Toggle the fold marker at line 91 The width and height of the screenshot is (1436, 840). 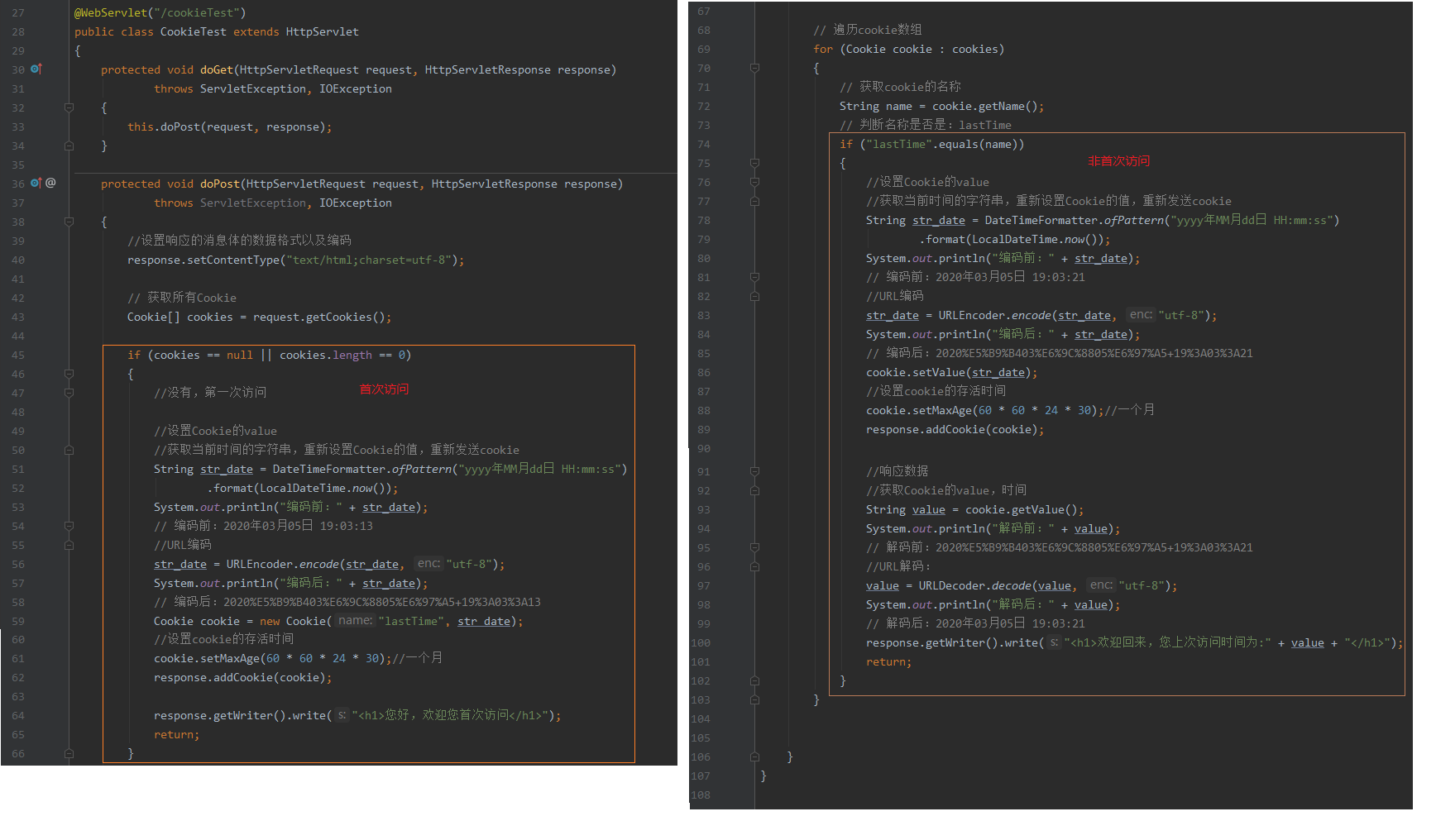pos(755,471)
